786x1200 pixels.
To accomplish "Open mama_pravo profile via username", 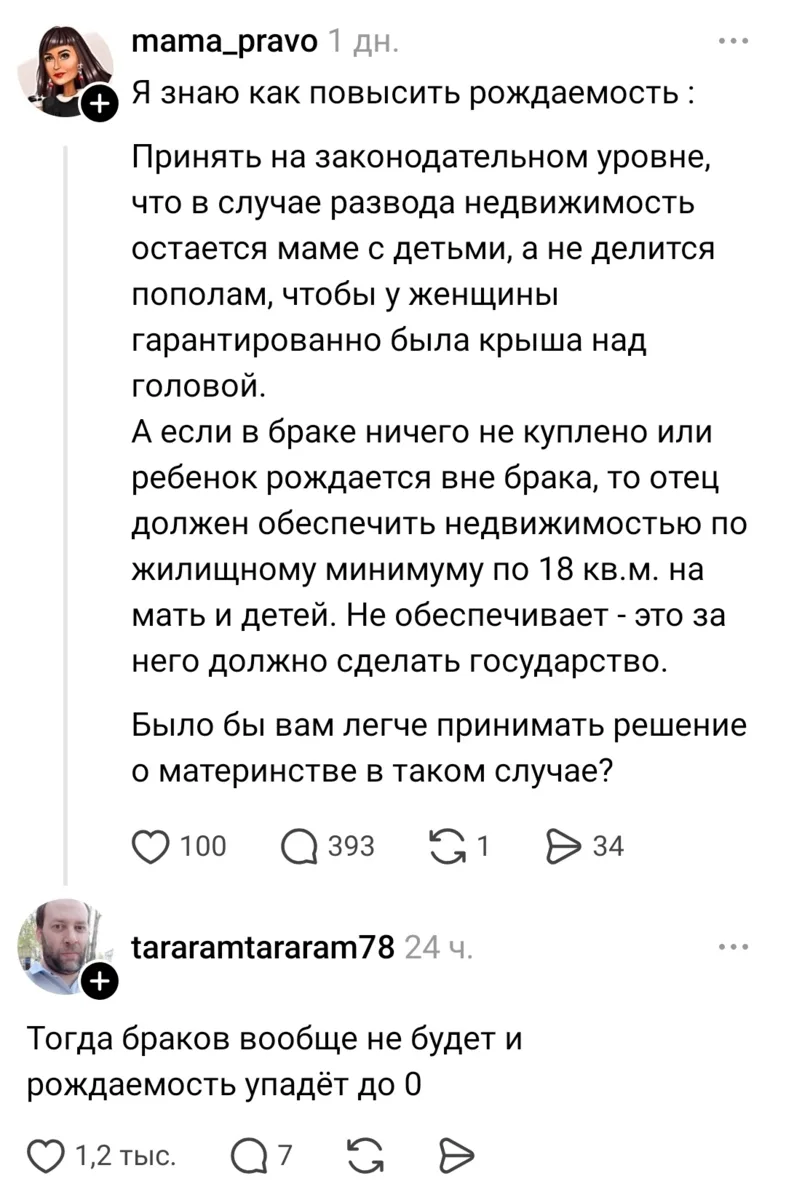I will 225,42.
